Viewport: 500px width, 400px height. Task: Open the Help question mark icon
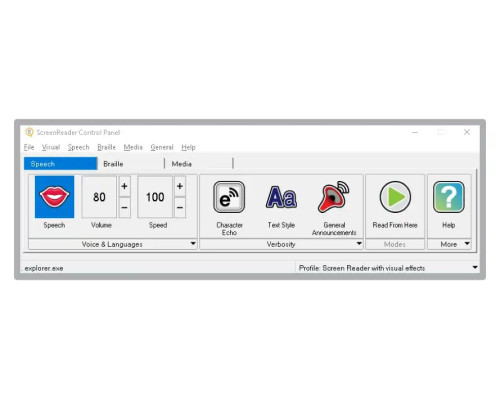click(449, 197)
